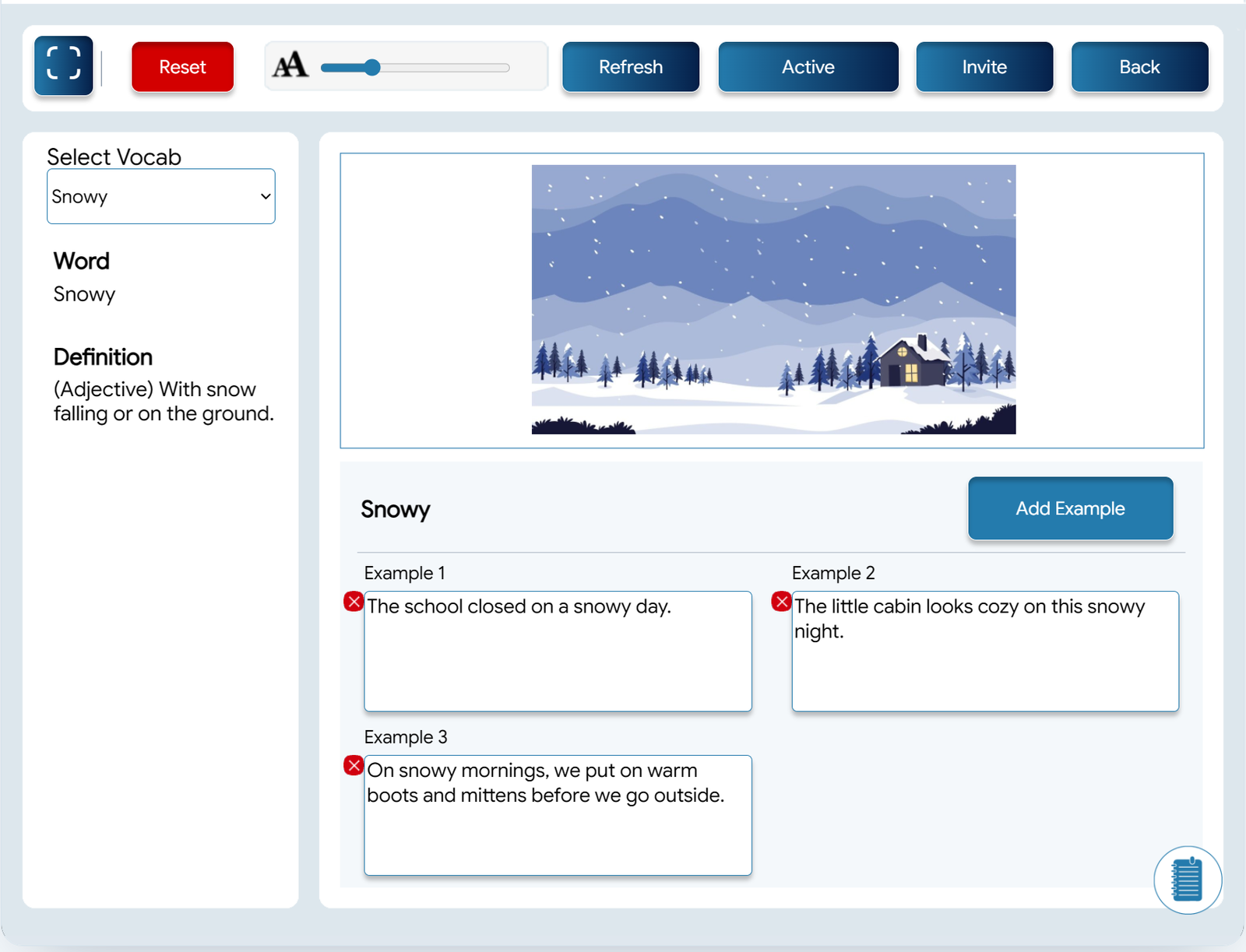Adjust the font size slider handle
The image size is (1246, 952).
(x=372, y=68)
